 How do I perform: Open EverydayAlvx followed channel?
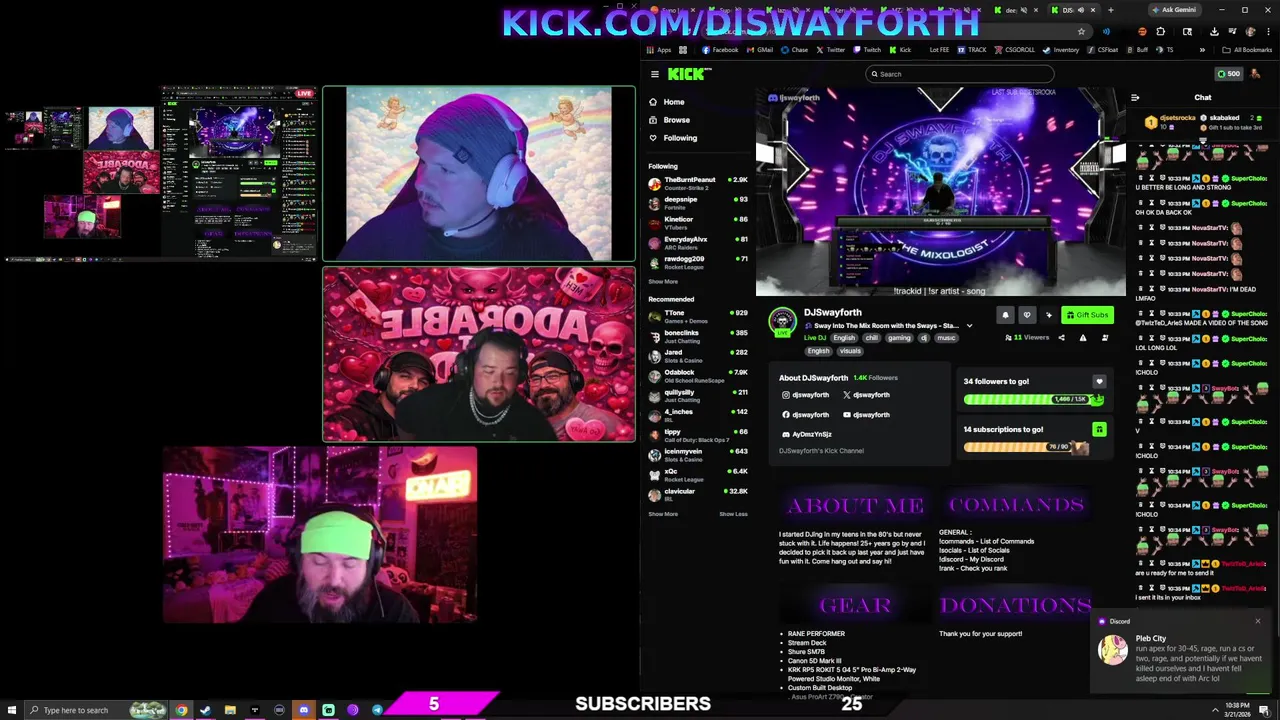698,242
